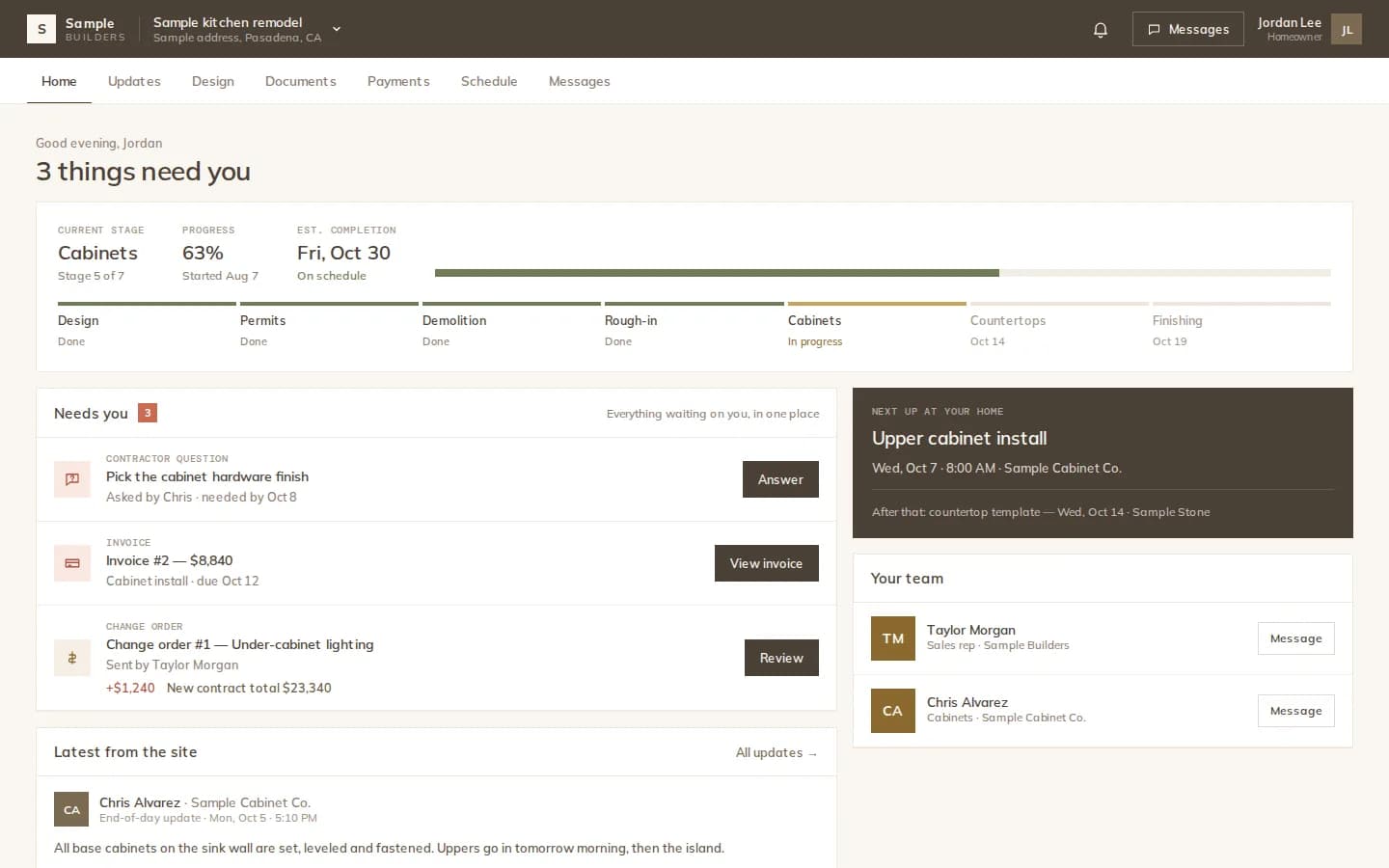
Task: Switch to the Messages tab
Action: pos(580,81)
